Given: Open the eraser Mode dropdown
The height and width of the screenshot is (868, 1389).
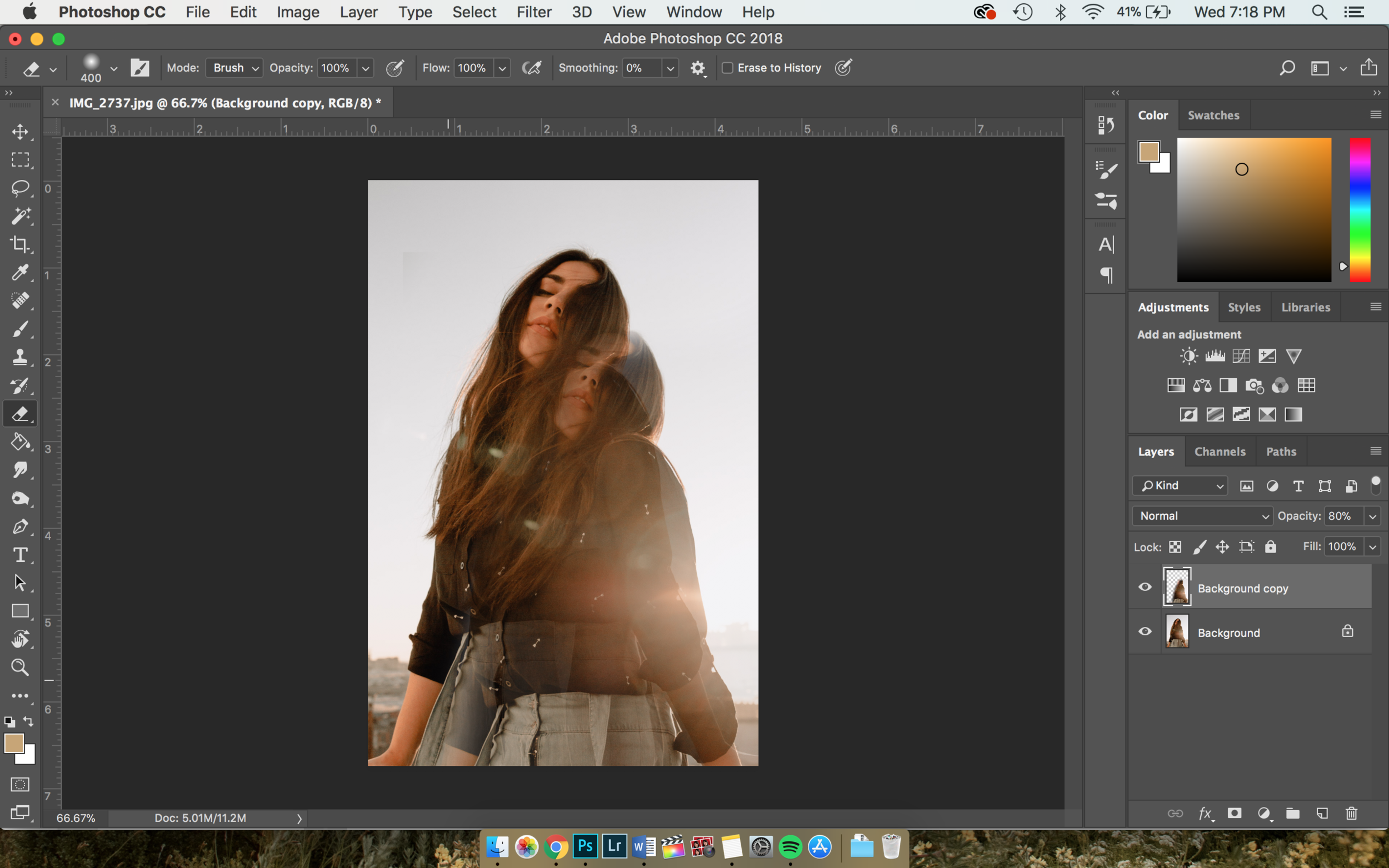Looking at the screenshot, I should pyautogui.click(x=234, y=68).
